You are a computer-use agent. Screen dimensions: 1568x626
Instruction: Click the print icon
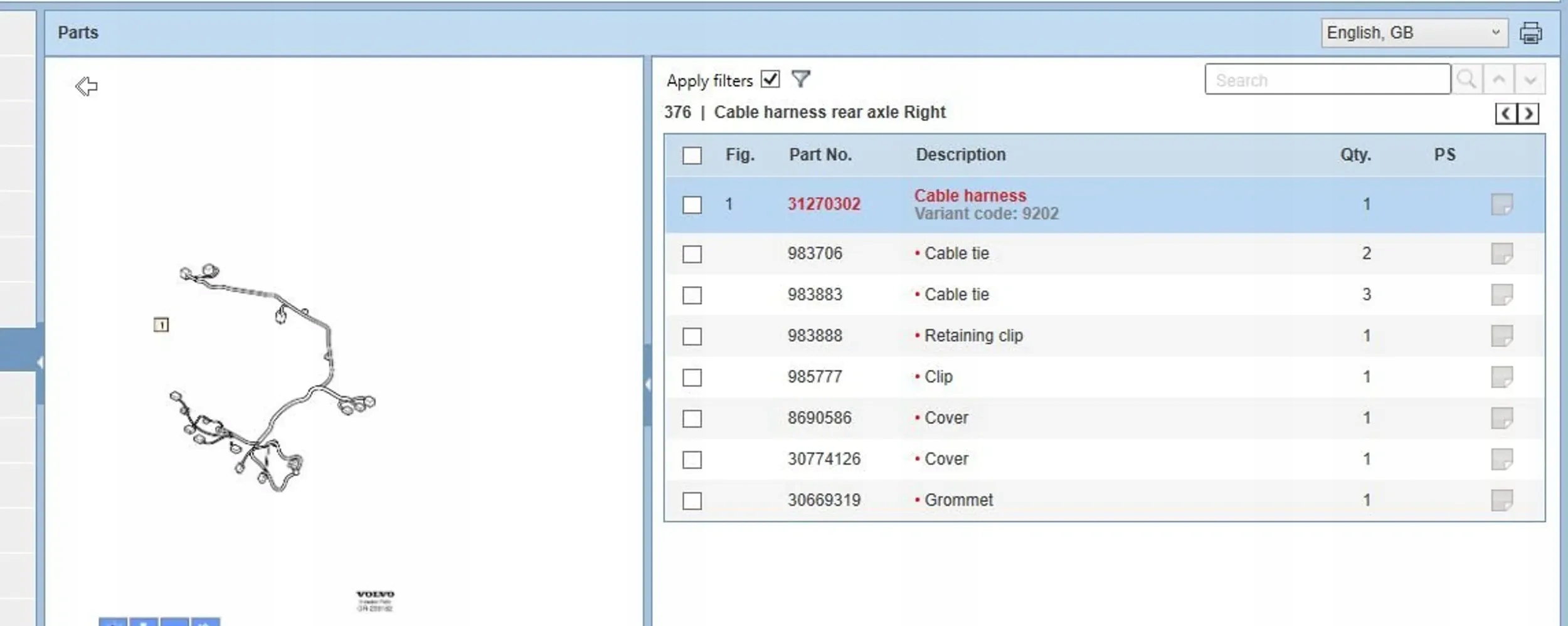pyautogui.click(x=1530, y=33)
